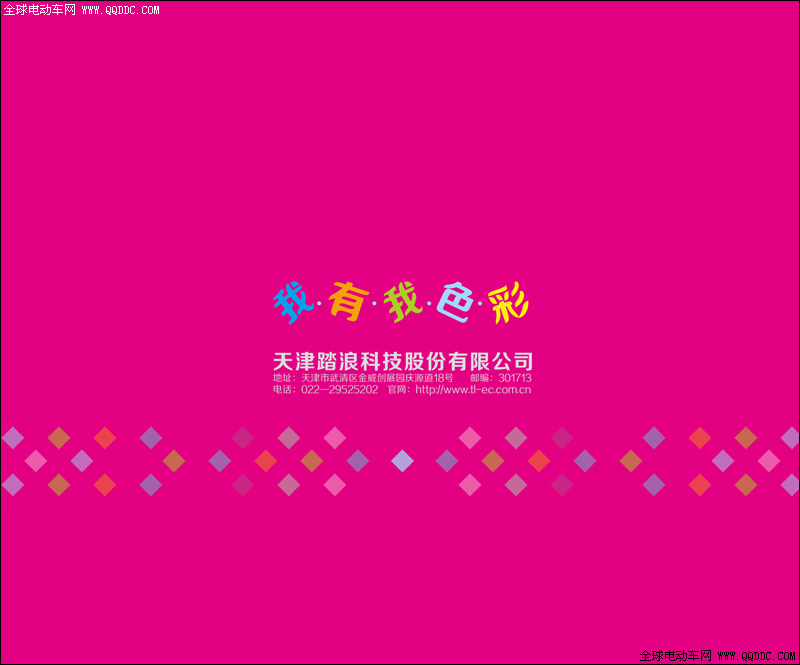Viewport: 800px width, 665px height.
Task: Click the company name 天津踏浪科技股份有限公司
Action: tap(403, 361)
